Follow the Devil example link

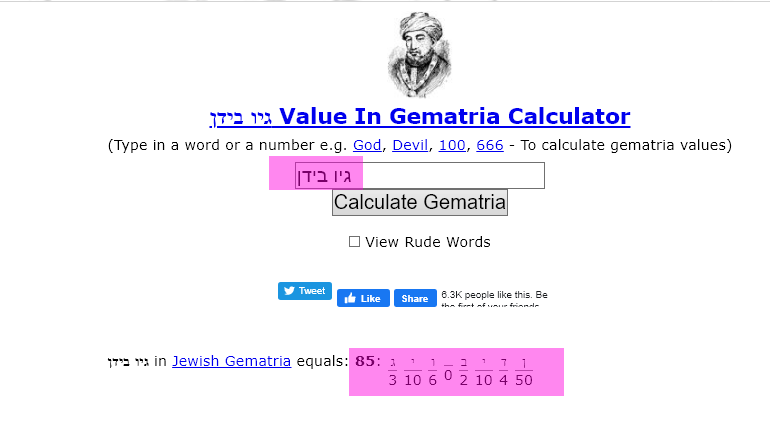(x=410, y=145)
